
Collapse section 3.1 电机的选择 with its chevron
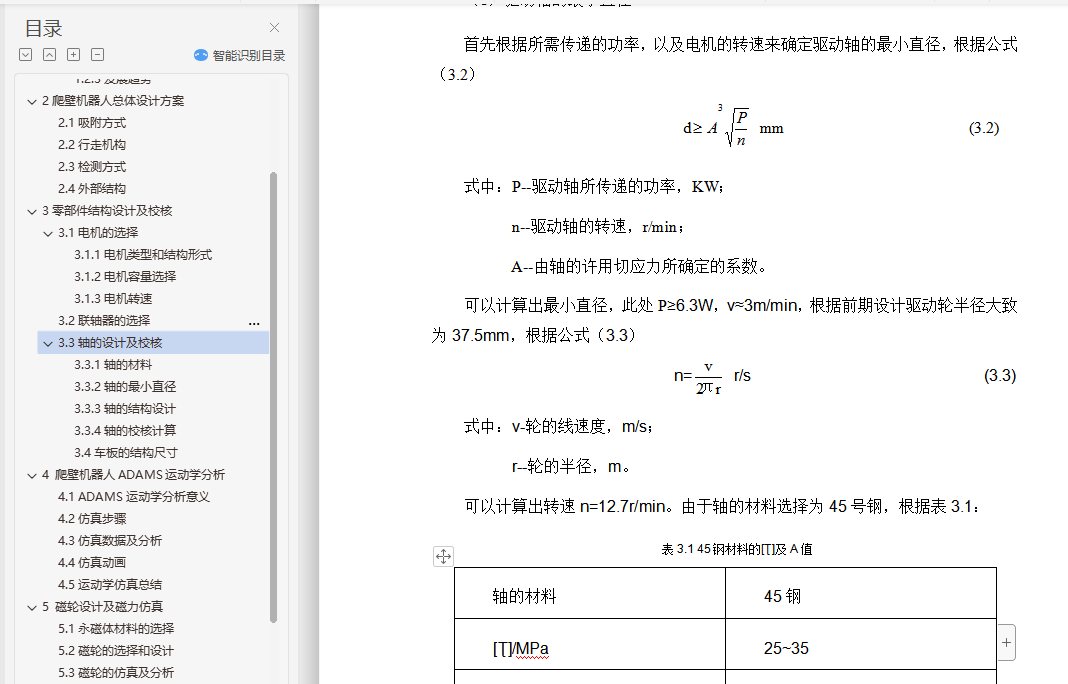coord(48,234)
